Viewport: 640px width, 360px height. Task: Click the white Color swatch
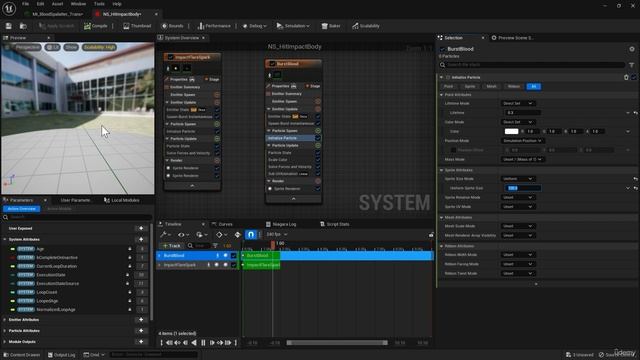[x=511, y=131]
